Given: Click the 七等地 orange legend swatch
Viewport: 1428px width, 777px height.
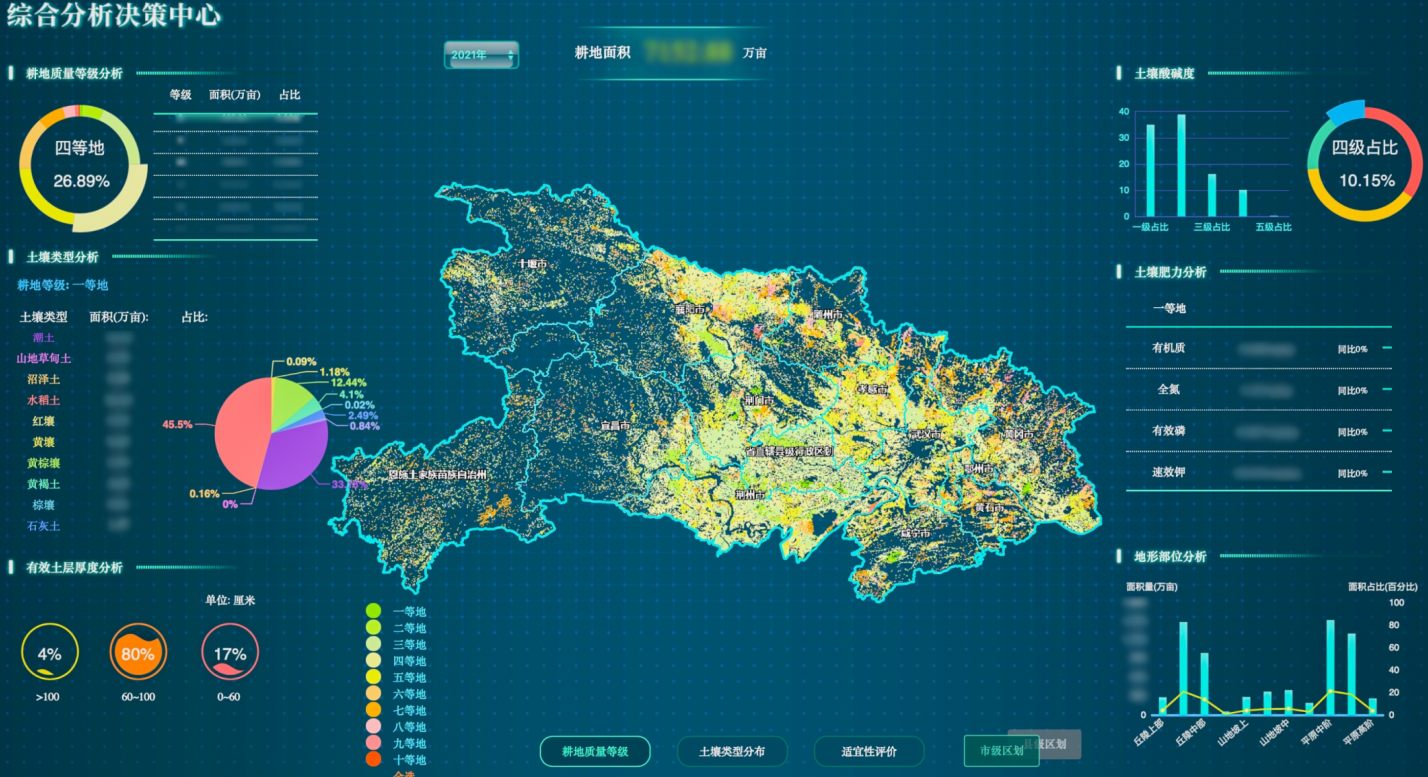Looking at the screenshot, I should tap(373, 710).
